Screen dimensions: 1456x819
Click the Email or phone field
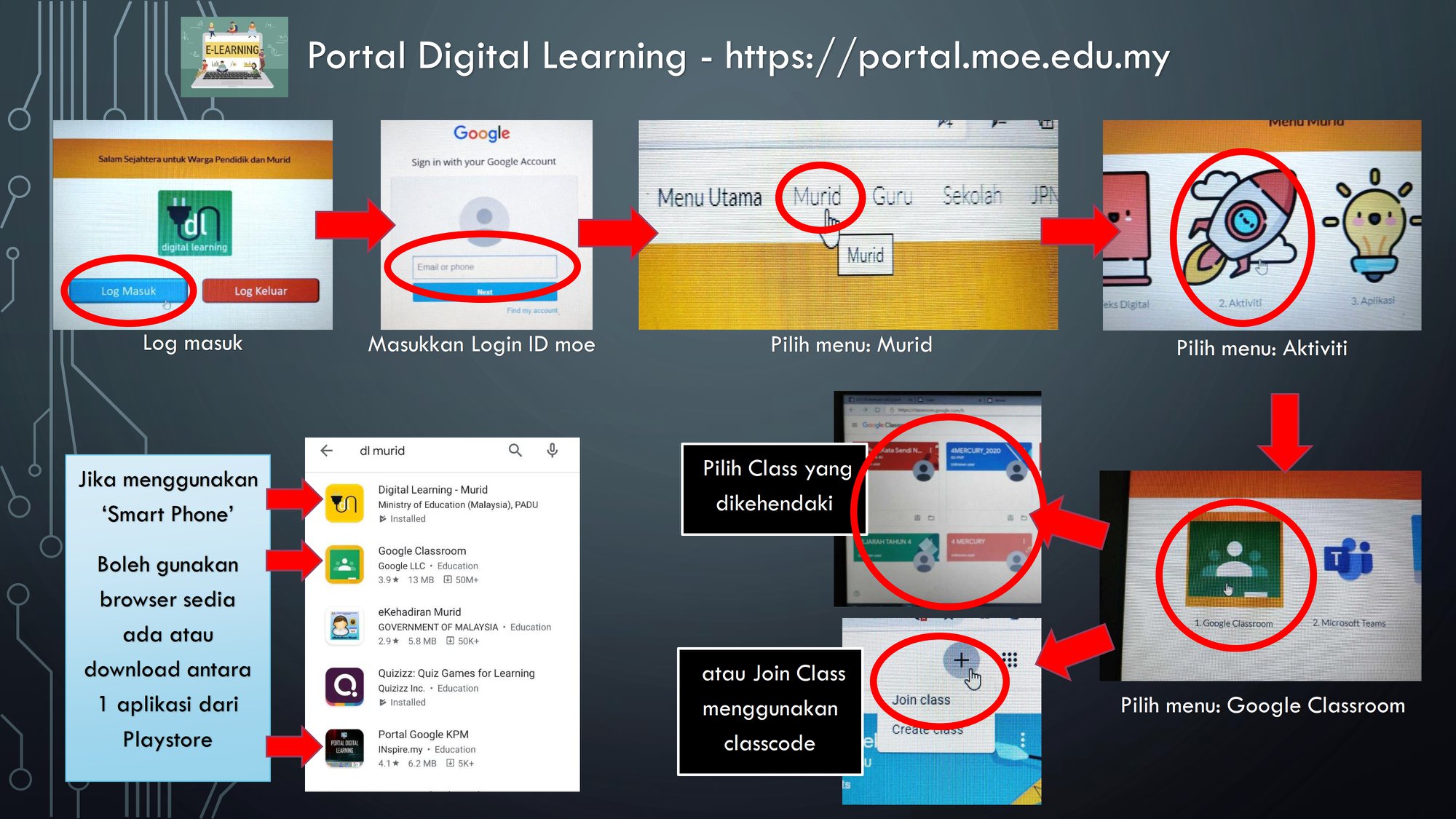pos(484,267)
